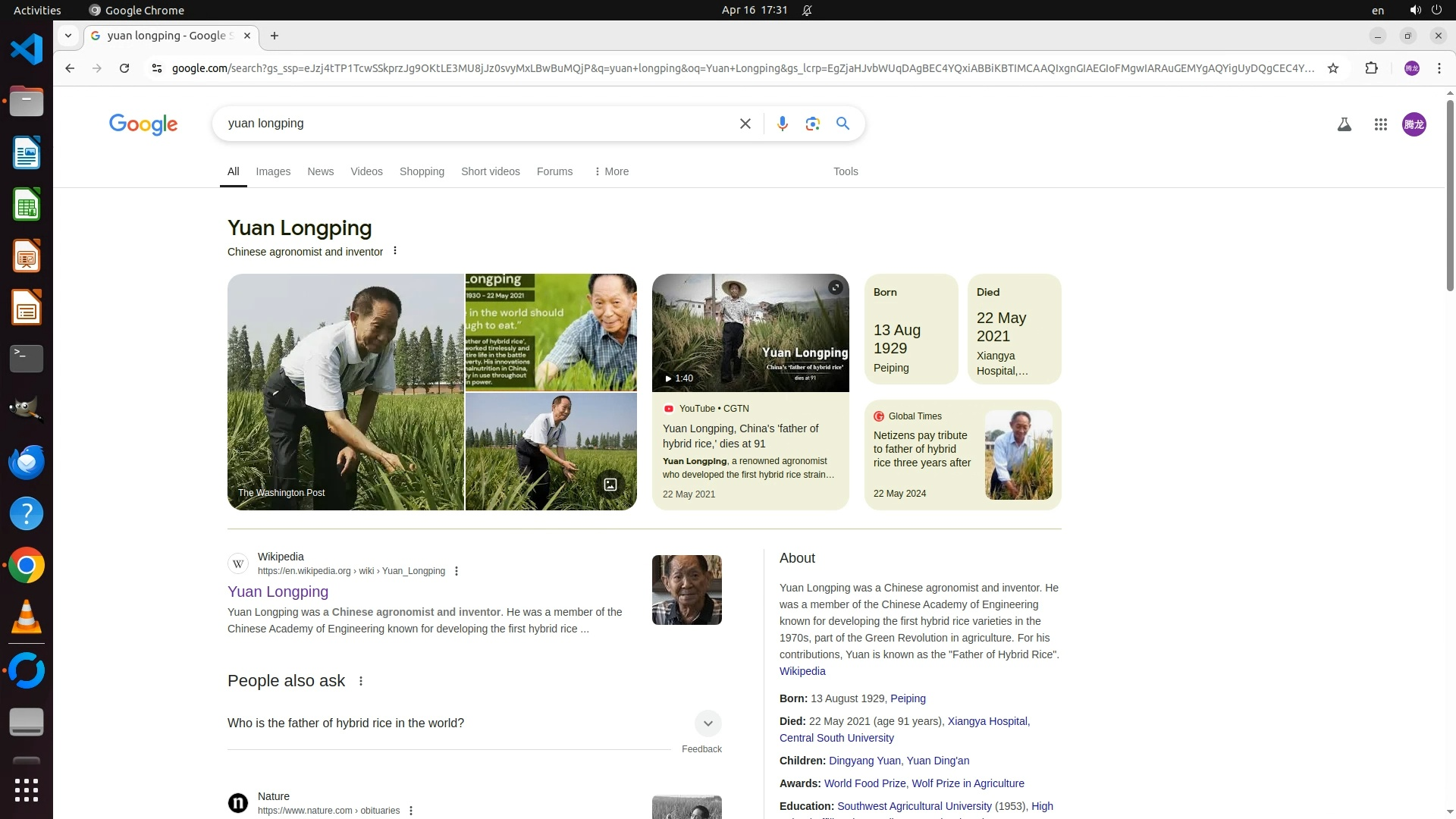Open the Yuan Longping Wikipedia link

tap(278, 591)
